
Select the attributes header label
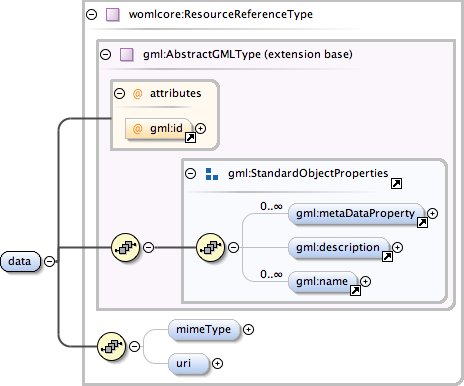click(x=176, y=93)
